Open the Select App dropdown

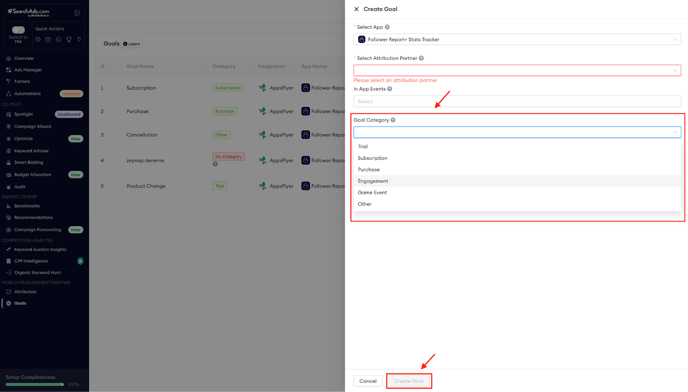[517, 40]
